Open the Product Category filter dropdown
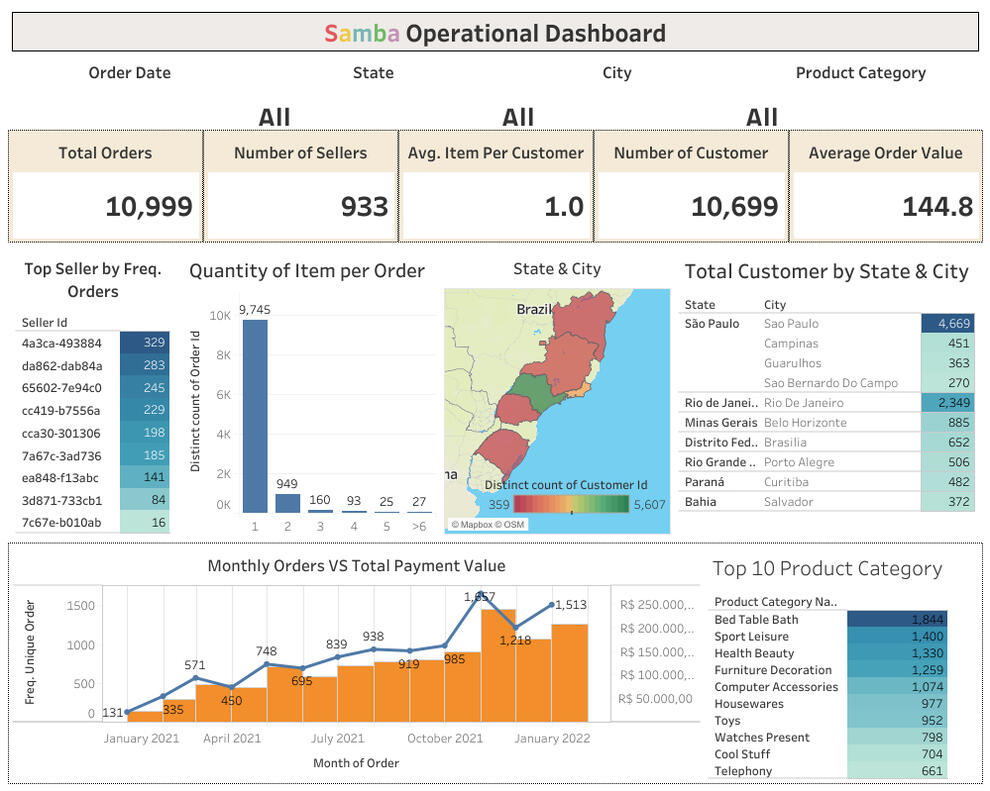The height and width of the screenshot is (791, 990). pos(761,117)
